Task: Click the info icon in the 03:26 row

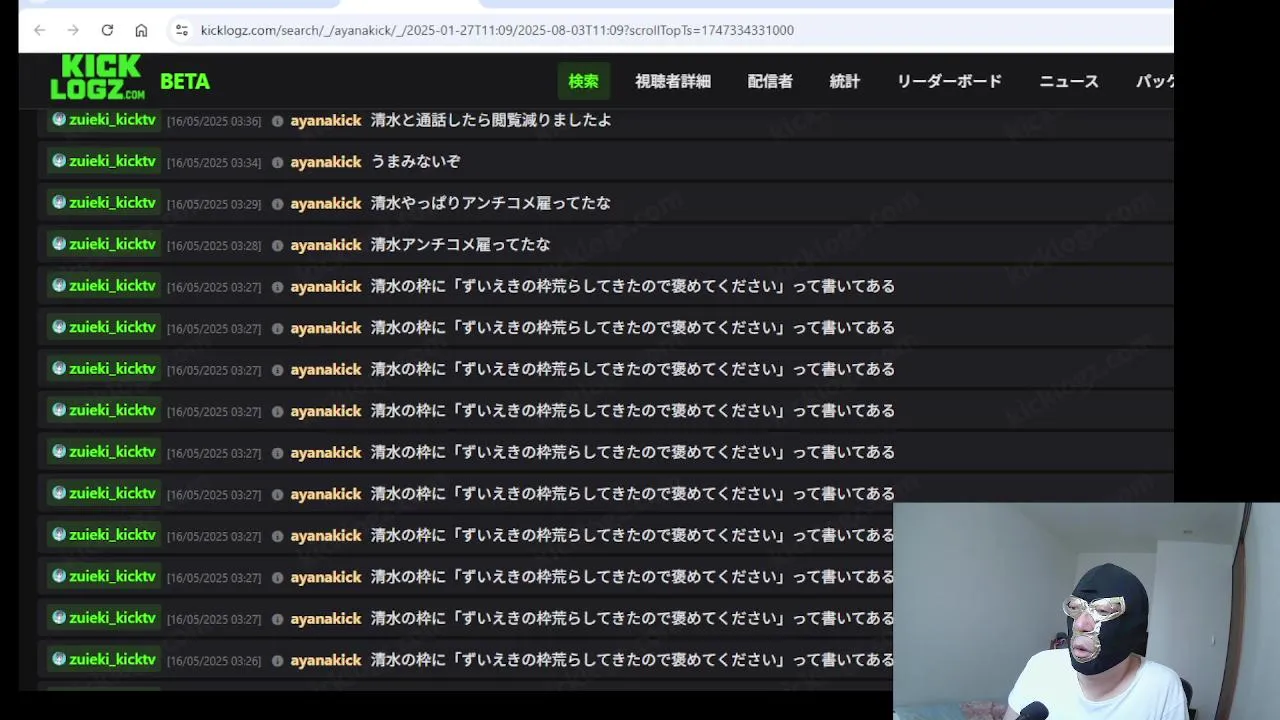Action: coord(277,661)
